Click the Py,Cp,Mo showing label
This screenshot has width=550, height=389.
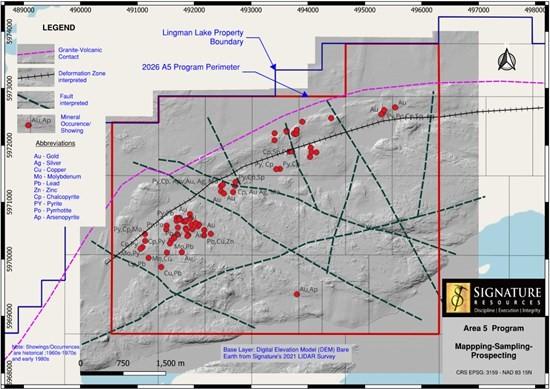point(128,229)
